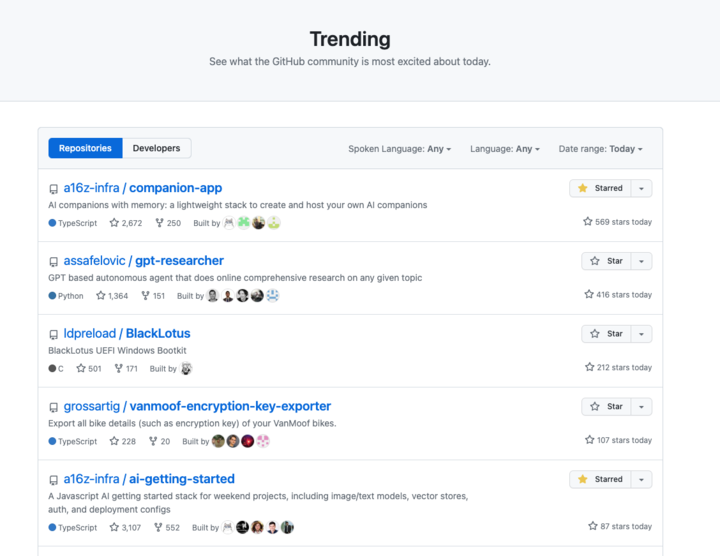Viewport: 720px width, 556px height.
Task: Unstar the companion-app repository
Action: click(600, 188)
